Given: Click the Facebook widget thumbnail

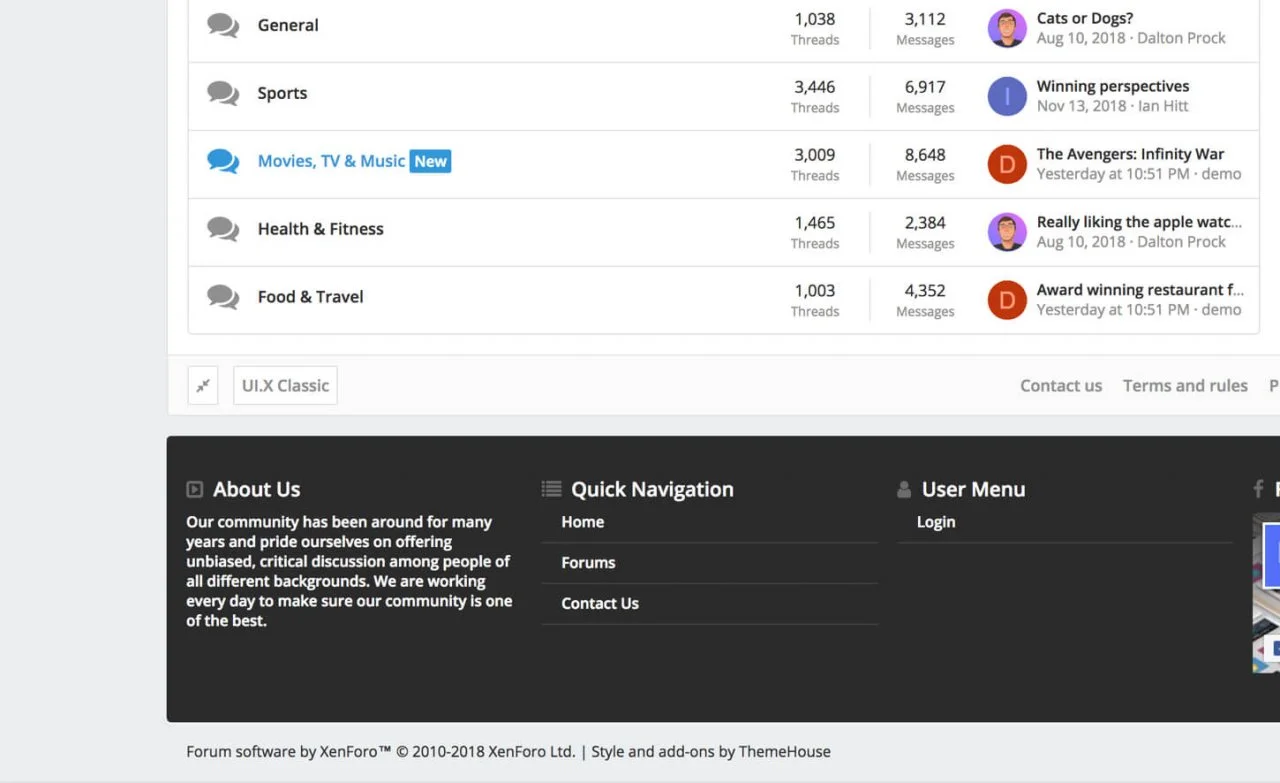Looking at the screenshot, I should click(x=1266, y=592).
